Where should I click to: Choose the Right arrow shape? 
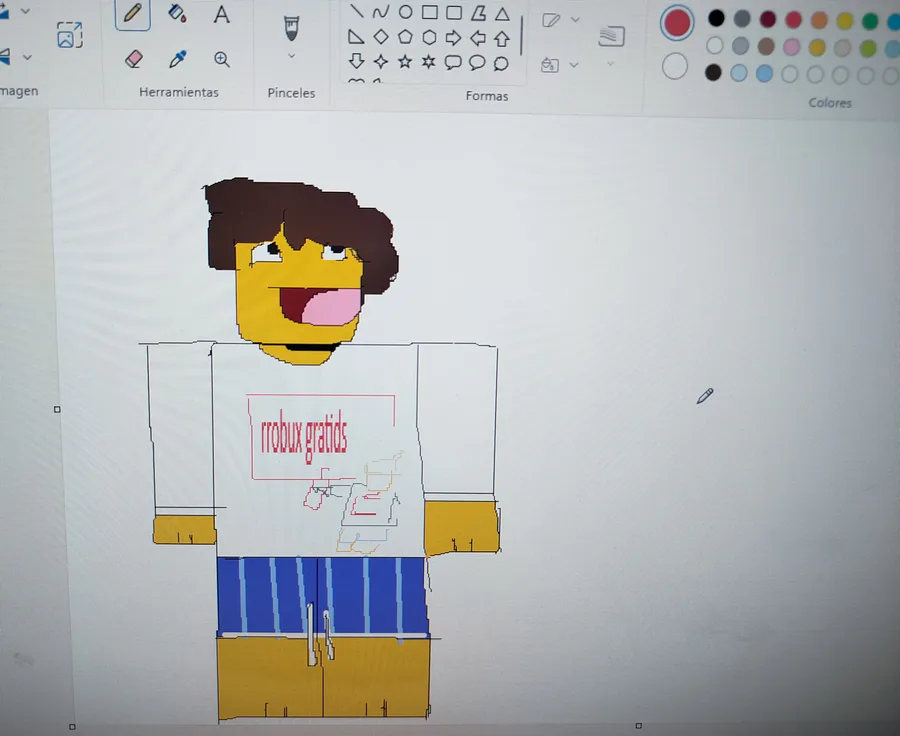(x=453, y=38)
